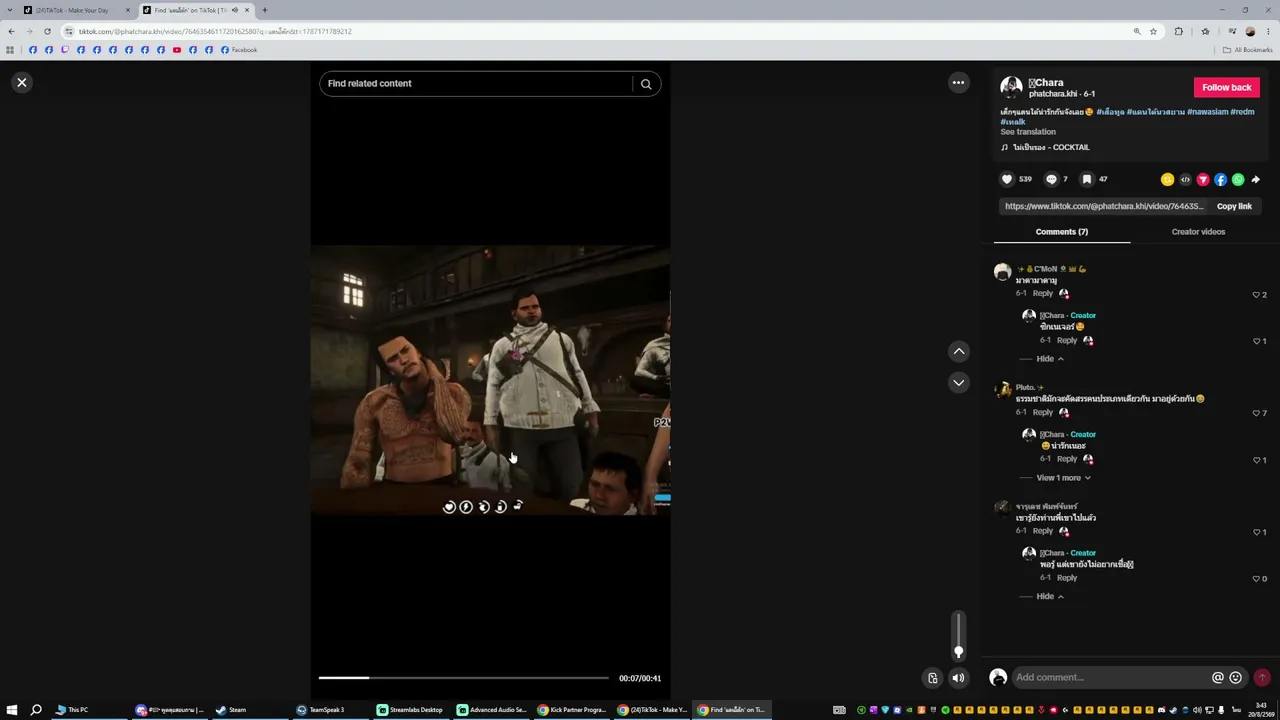
Task: Open Streamlabs Desktop from the taskbar
Action: tap(410, 710)
